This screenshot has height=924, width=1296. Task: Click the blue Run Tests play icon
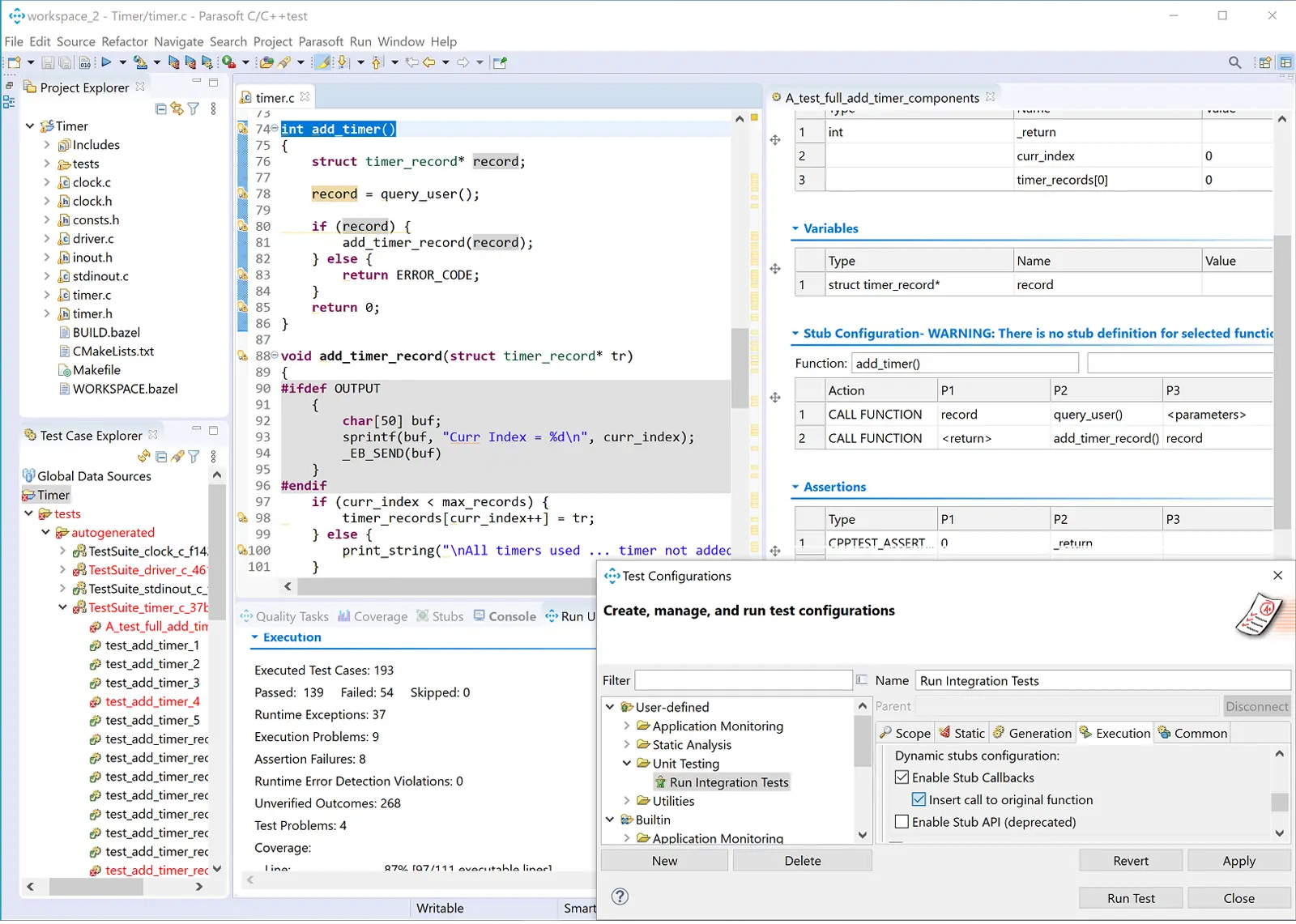(106, 62)
